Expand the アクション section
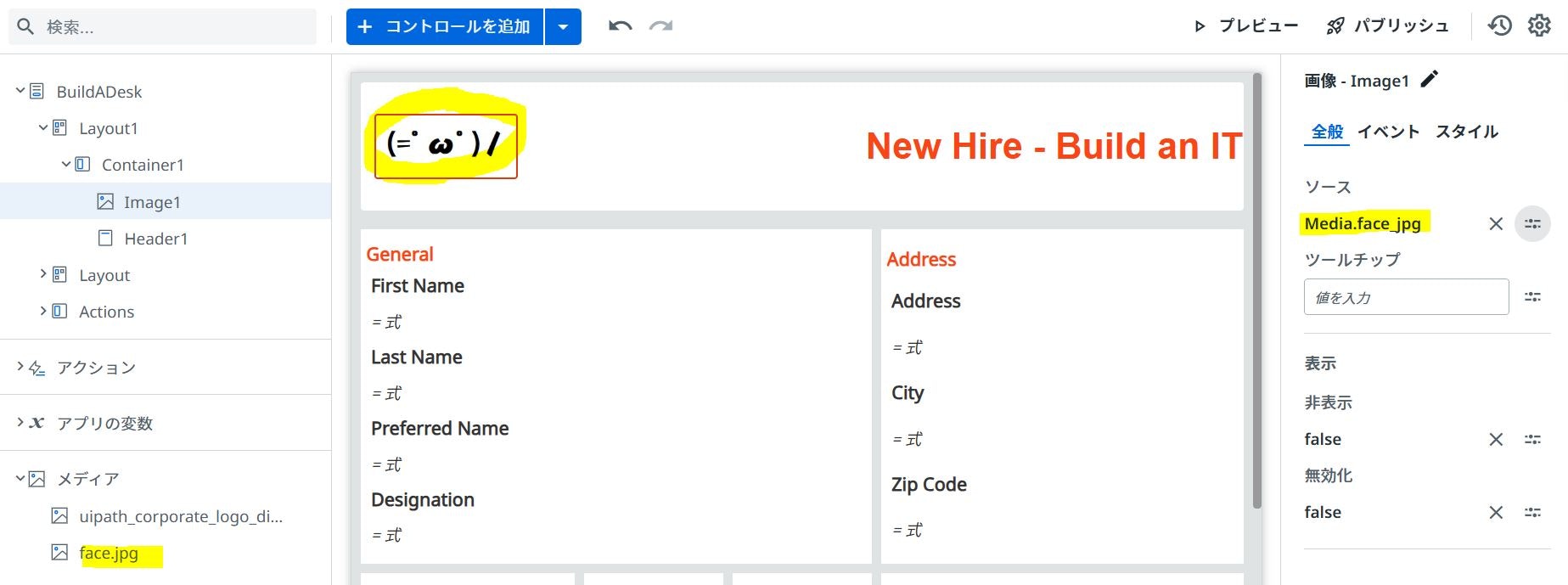The image size is (1568, 585). tap(20, 366)
